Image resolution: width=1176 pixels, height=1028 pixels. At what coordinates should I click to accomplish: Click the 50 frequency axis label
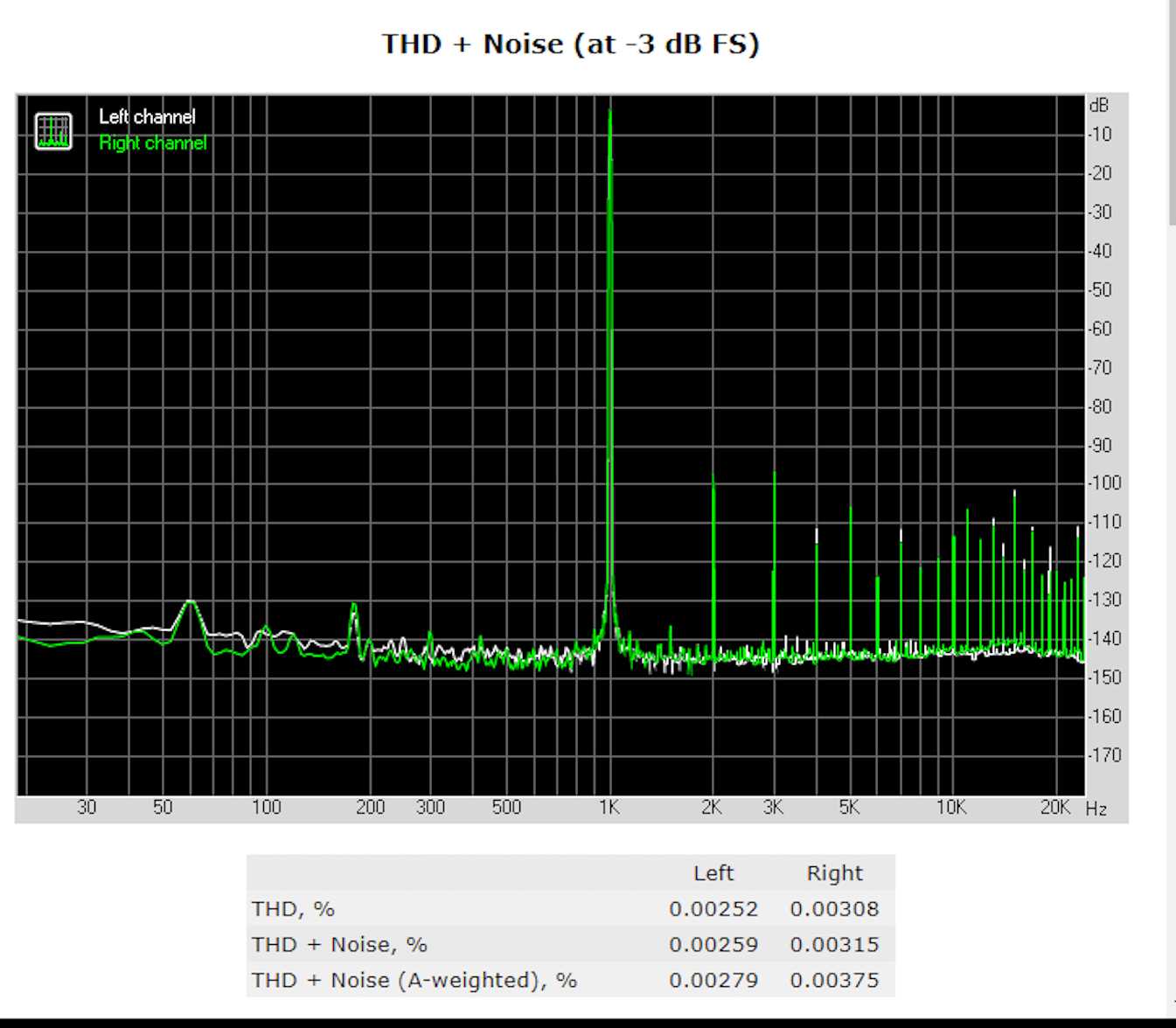tap(163, 807)
